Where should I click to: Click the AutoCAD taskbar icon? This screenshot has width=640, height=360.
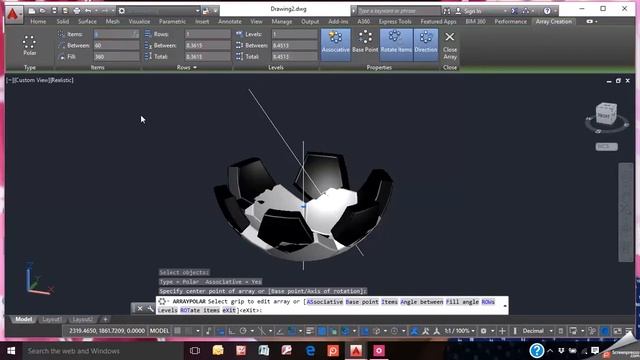tap(356, 351)
